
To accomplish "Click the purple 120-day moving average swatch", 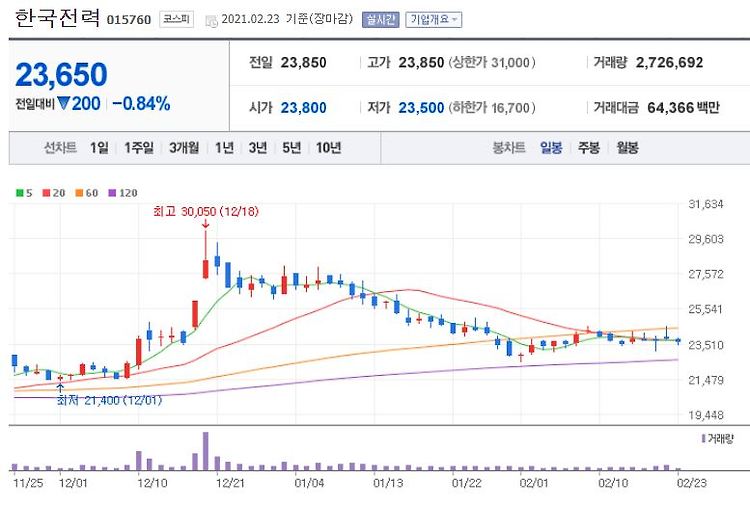I will pos(112,193).
